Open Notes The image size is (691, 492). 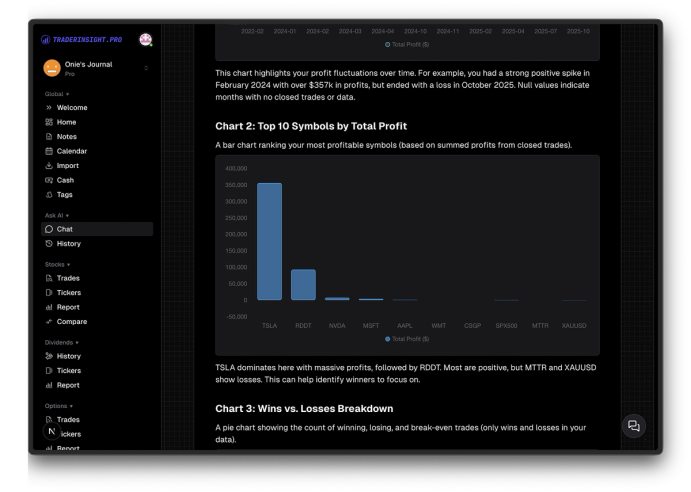tap(67, 137)
